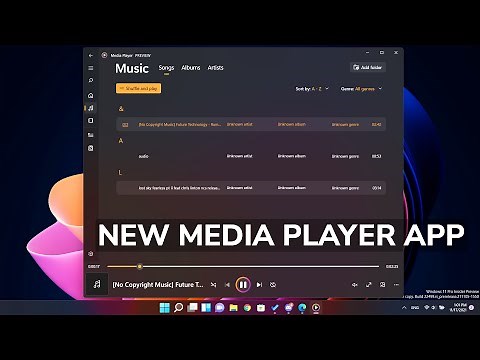The width and height of the screenshot is (480, 360).
Task: Open Play queue in the sidebar
Action: click(x=91, y=135)
